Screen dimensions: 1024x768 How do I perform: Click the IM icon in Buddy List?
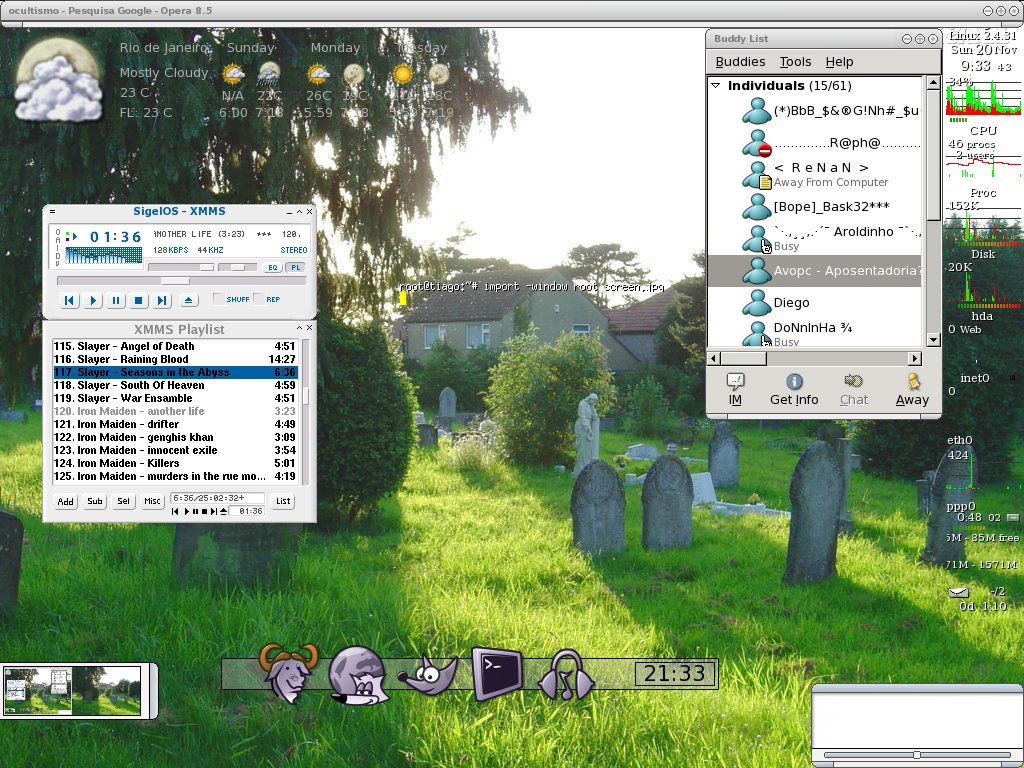(735, 390)
